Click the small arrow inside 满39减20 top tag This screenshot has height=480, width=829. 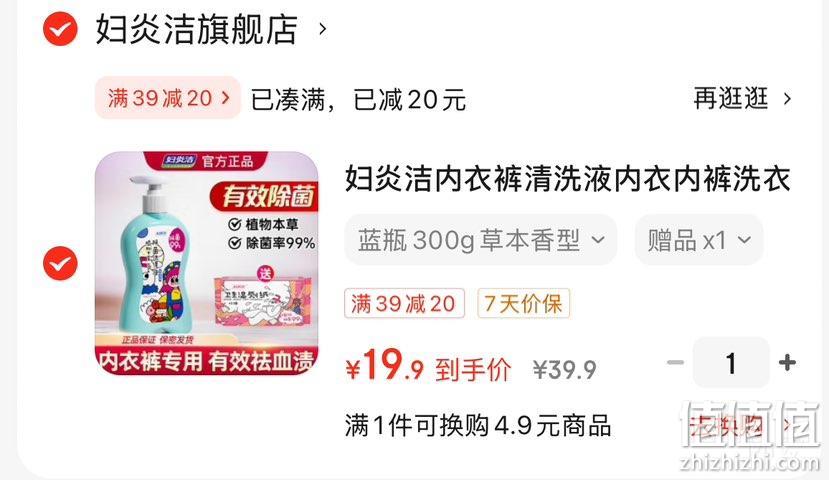pyautogui.click(x=226, y=98)
